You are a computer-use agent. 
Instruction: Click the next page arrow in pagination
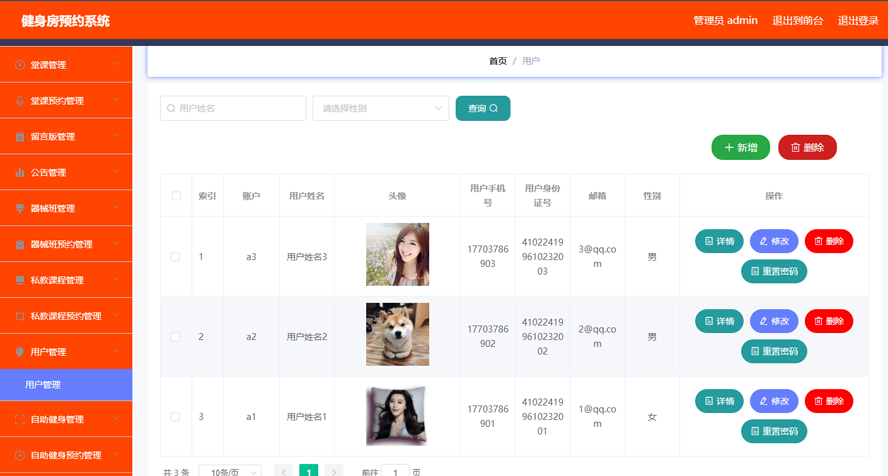[x=334, y=471]
